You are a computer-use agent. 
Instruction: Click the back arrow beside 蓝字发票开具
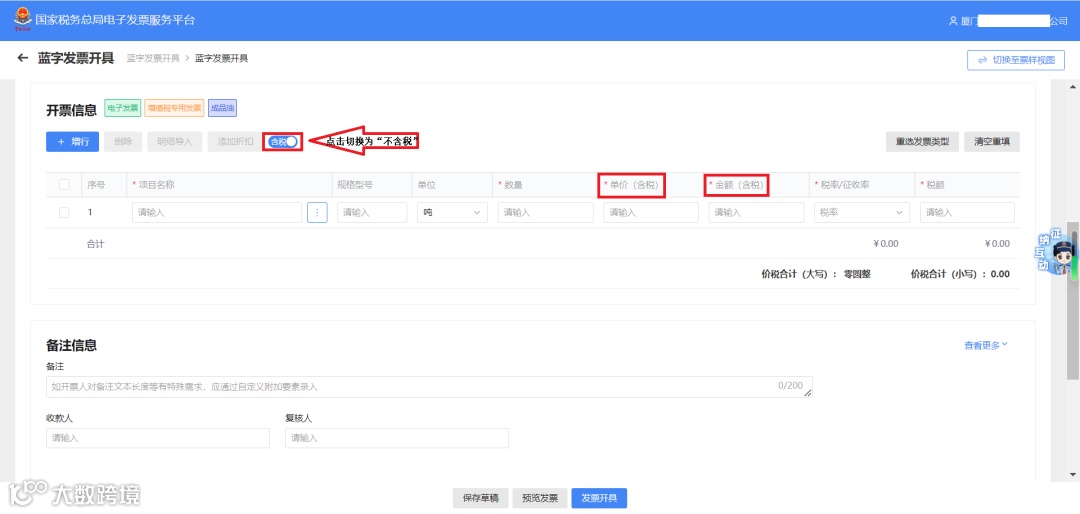click(x=23, y=59)
